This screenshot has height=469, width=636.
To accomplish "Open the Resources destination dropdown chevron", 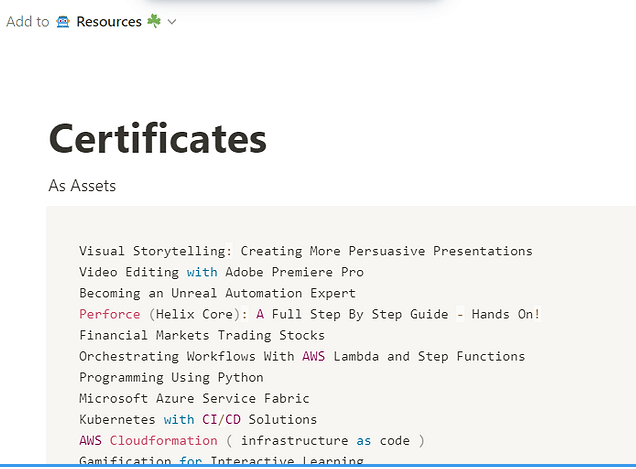I will click(x=172, y=22).
